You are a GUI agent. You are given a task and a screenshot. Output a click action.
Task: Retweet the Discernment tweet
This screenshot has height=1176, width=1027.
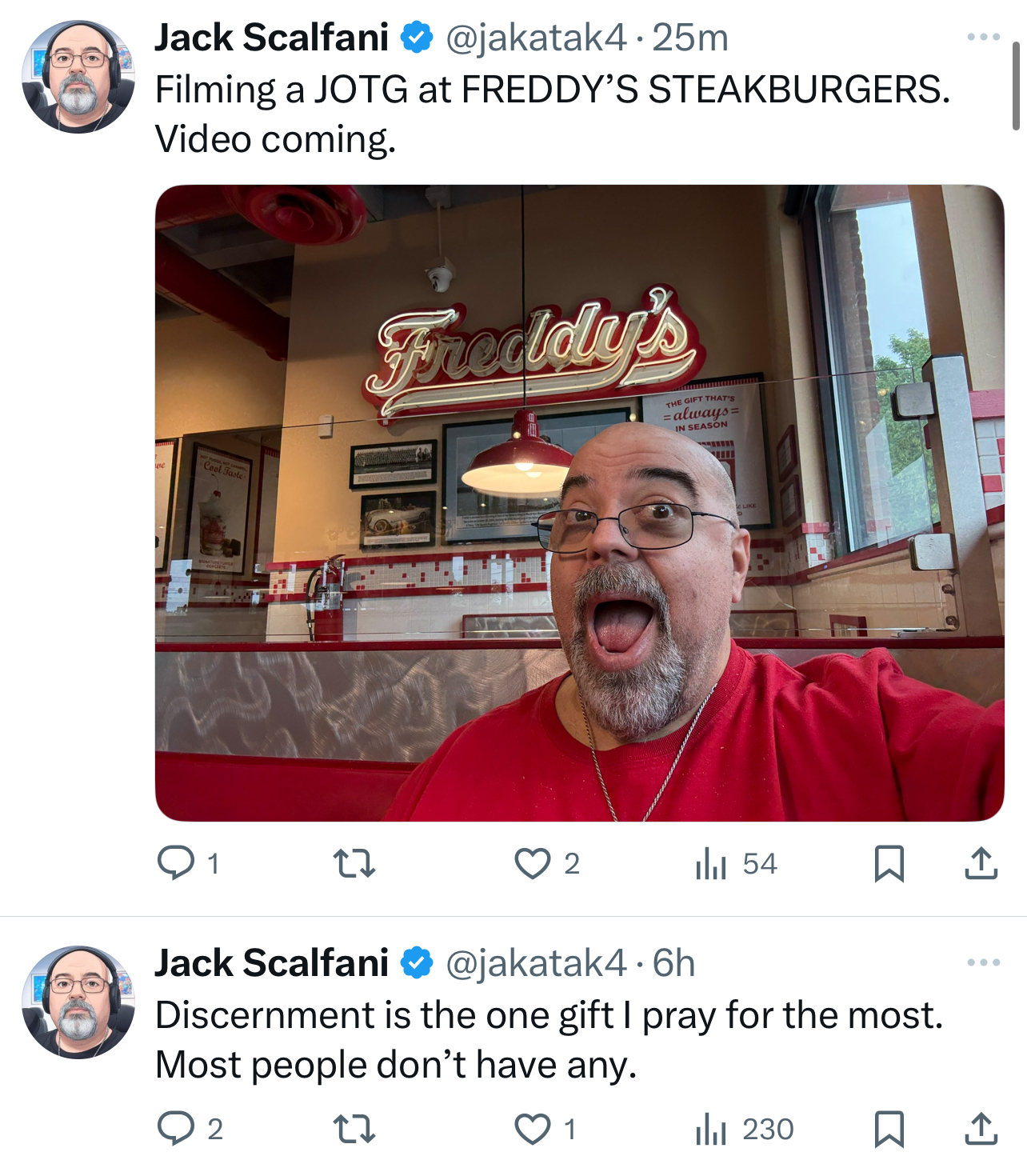[354, 1130]
